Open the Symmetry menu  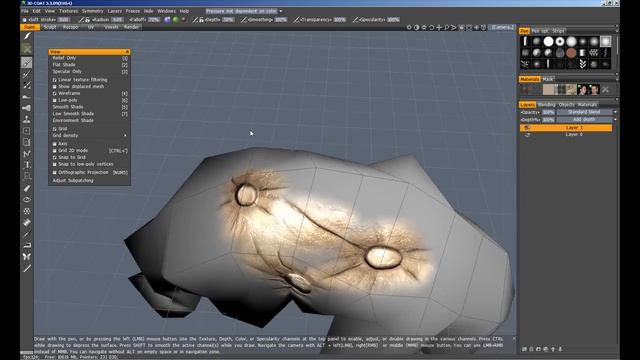(93, 11)
